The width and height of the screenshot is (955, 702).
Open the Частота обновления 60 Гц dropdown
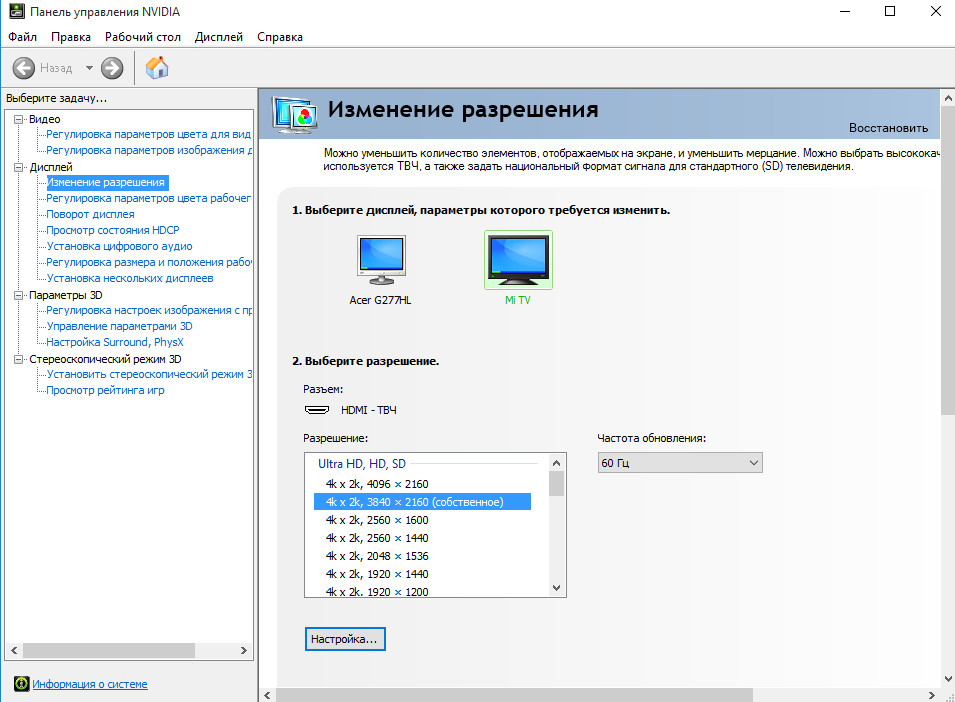(680, 463)
